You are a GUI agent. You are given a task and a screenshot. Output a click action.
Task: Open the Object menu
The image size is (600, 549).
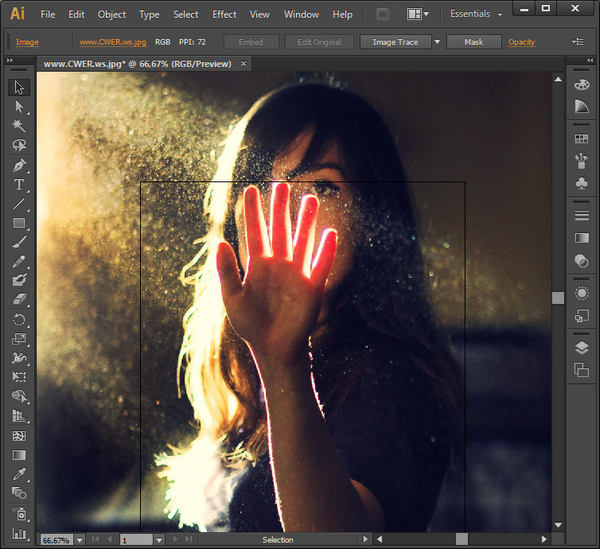[112, 15]
